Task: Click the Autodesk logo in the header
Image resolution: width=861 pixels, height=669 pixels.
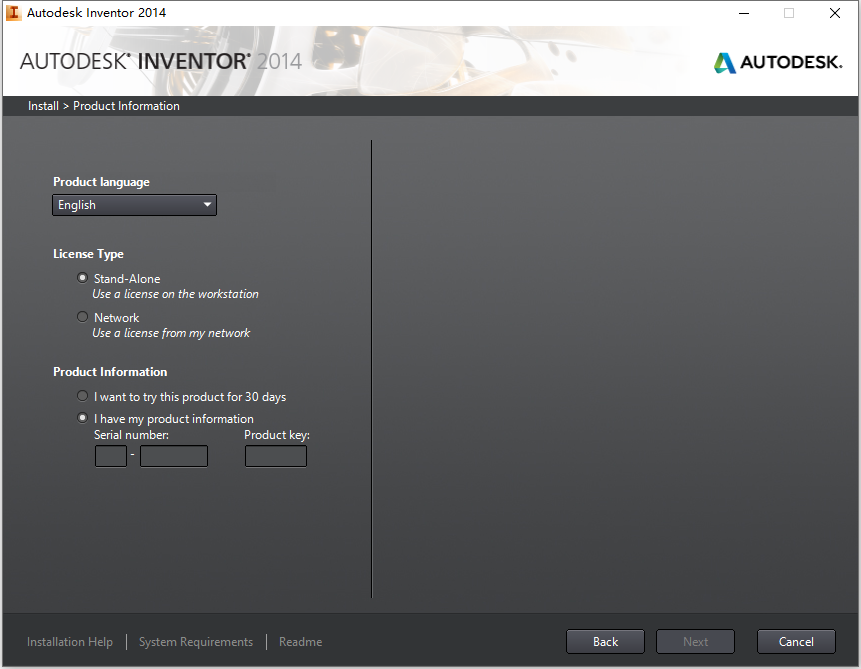Action: (x=778, y=63)
